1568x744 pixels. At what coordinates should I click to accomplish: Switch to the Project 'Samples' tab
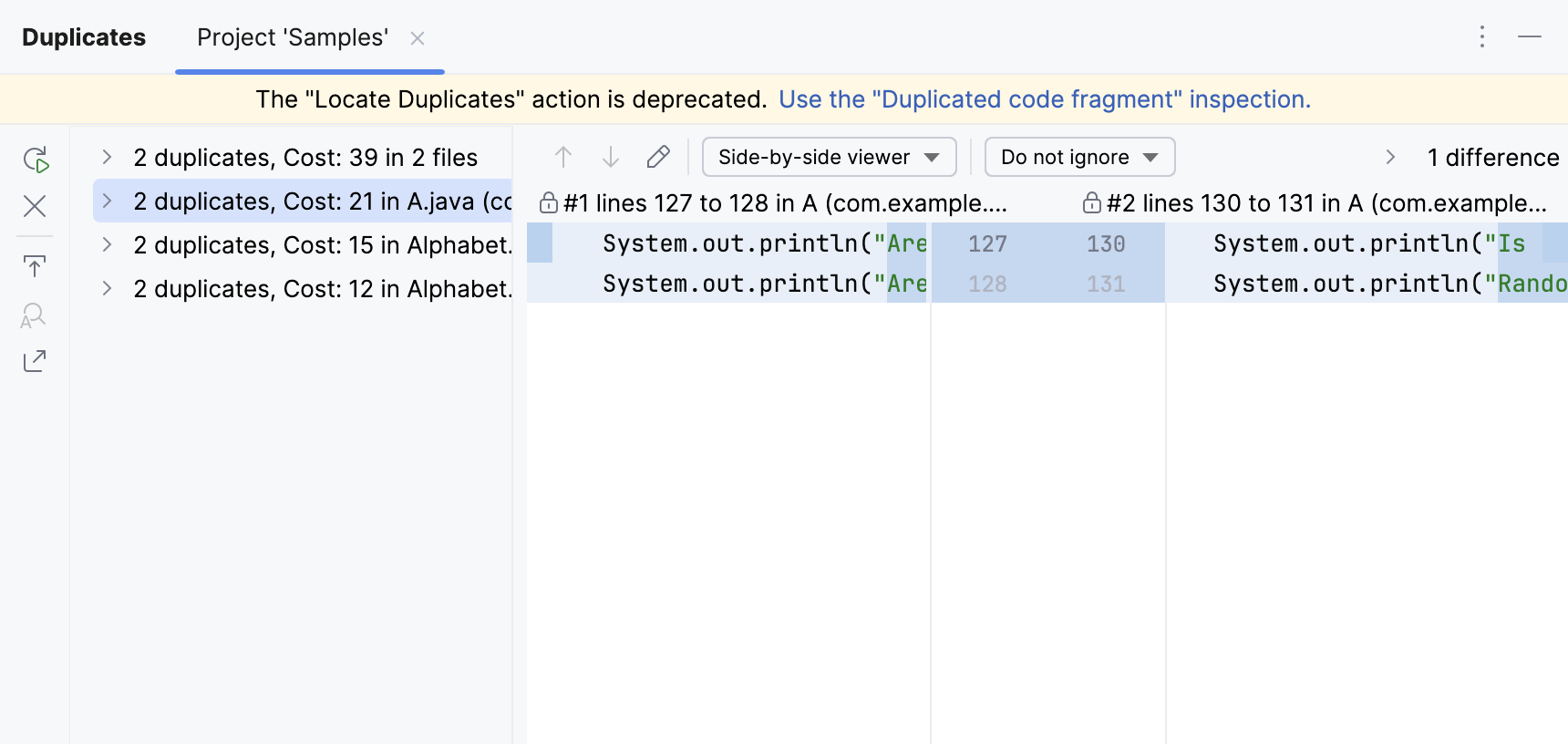293,37
